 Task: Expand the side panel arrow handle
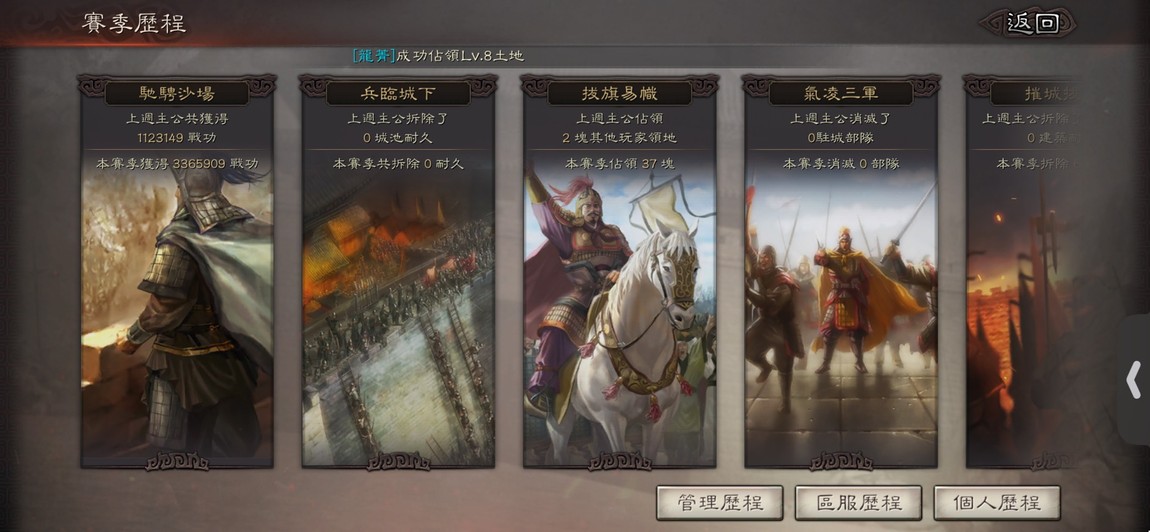coord(1134,380)
